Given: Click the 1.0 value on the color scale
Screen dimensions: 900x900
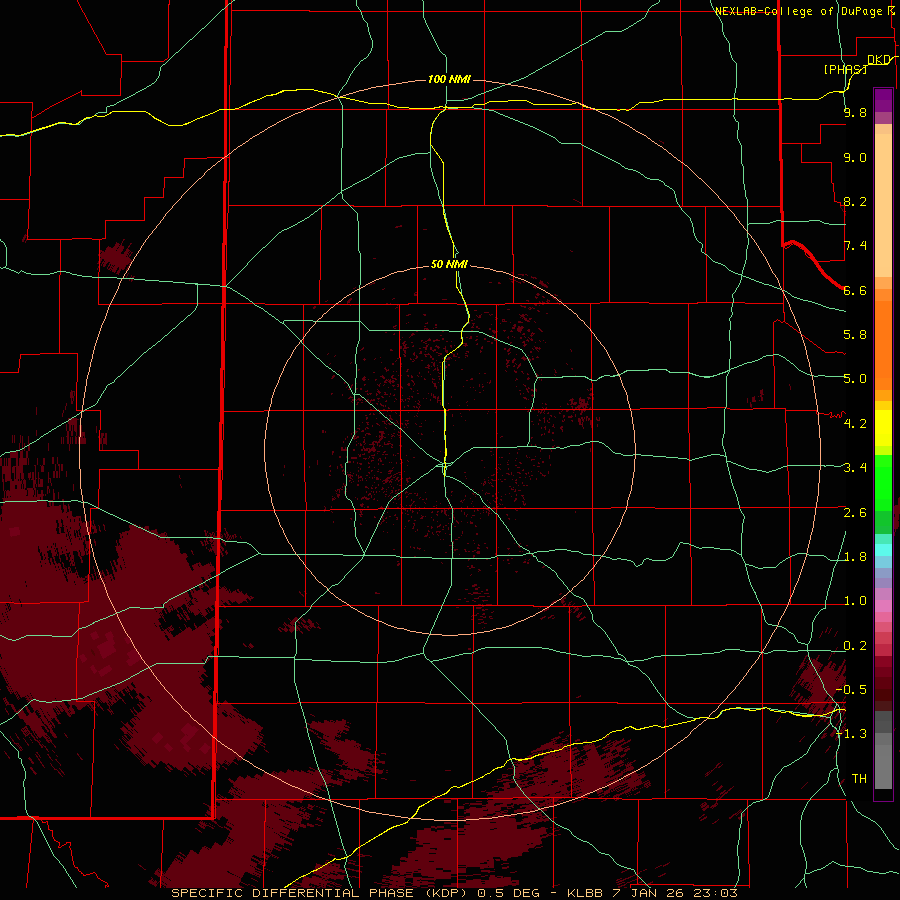Looking at the screenshot, I should point(855,601).
